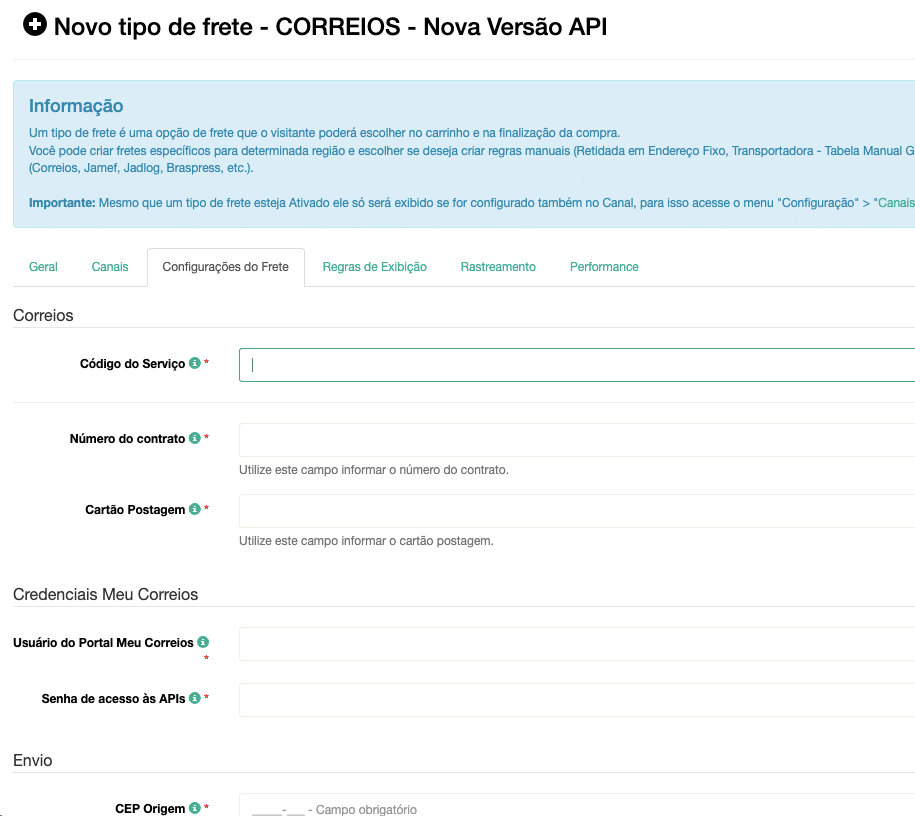Open info icon for Código do Serviço
This screenshot has width=915, height=816.
(195, 363)
